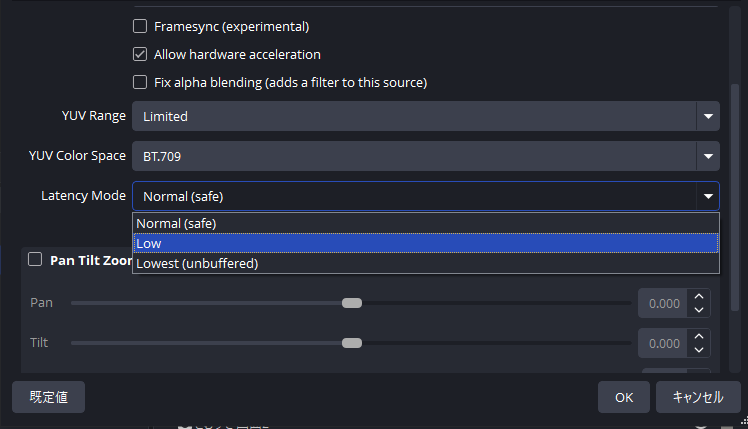This screenshot has width=748, height=429.
Task: Expand the YUV Color Space dropdown
Action: coord(425,156)
